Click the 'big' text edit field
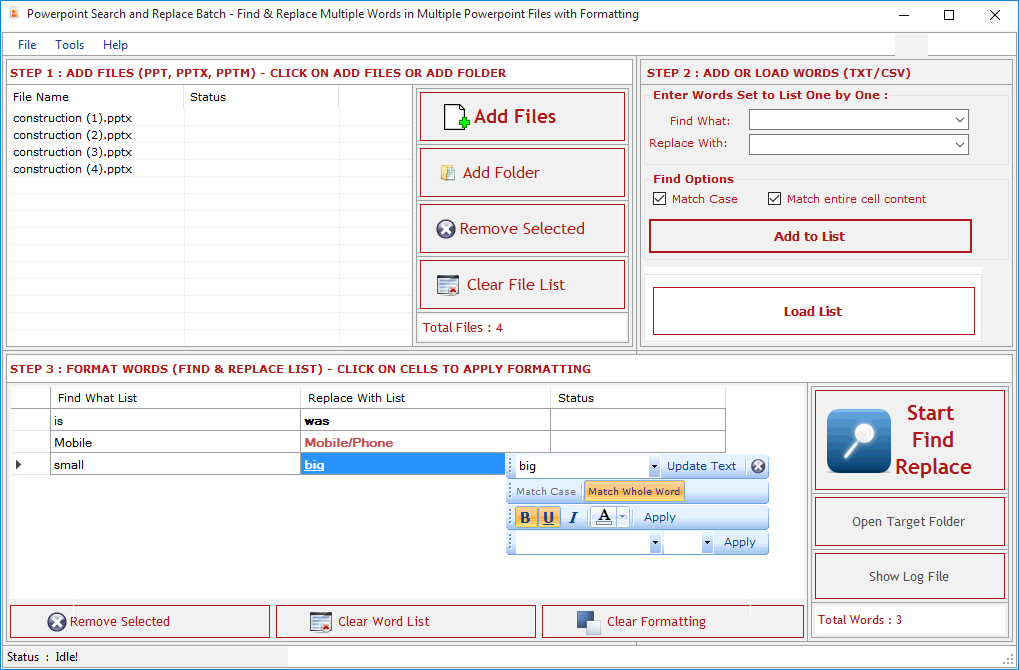This screenshot has height=670, width=1019. point(582,466)
